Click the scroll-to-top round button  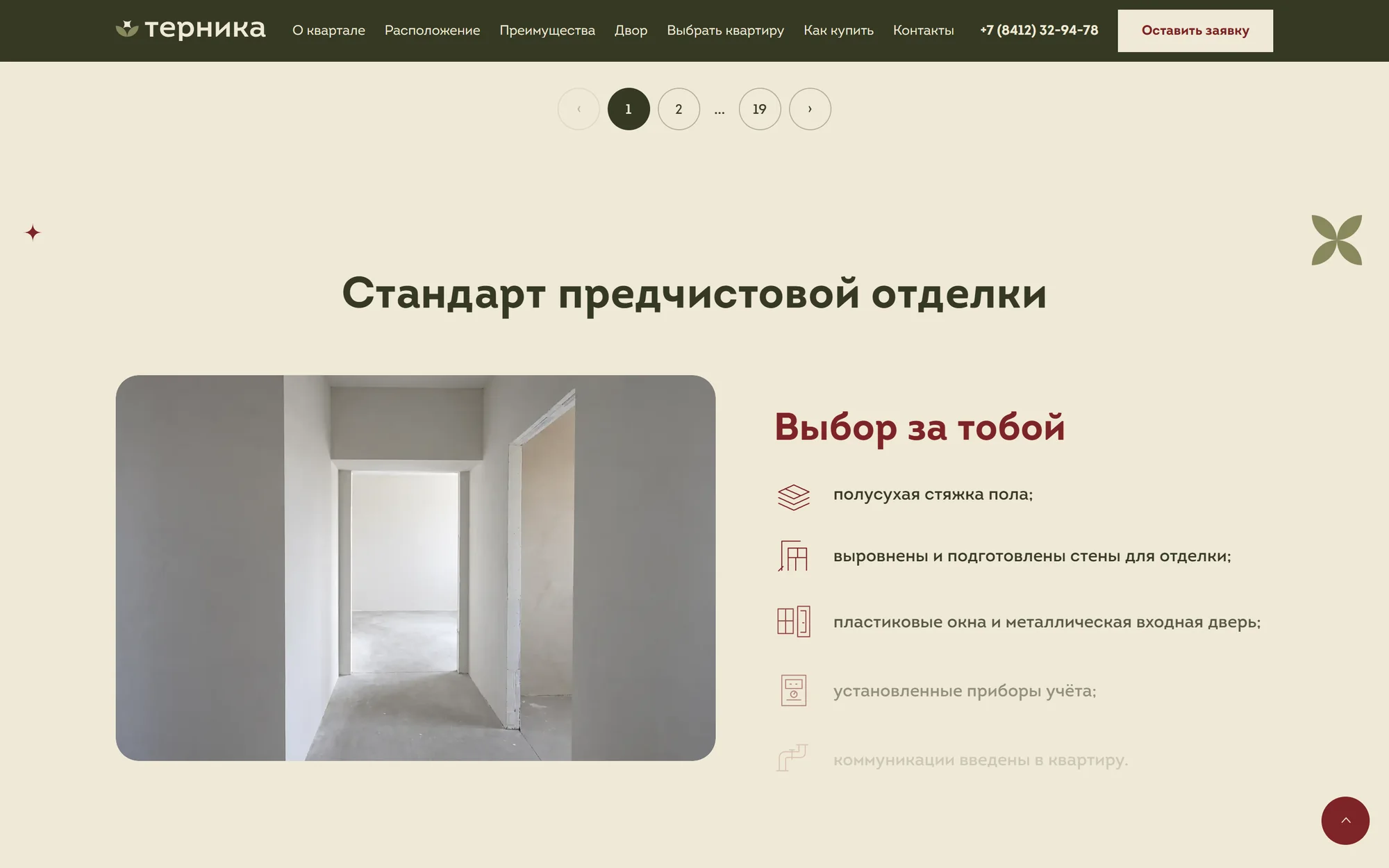point(1345,821)
